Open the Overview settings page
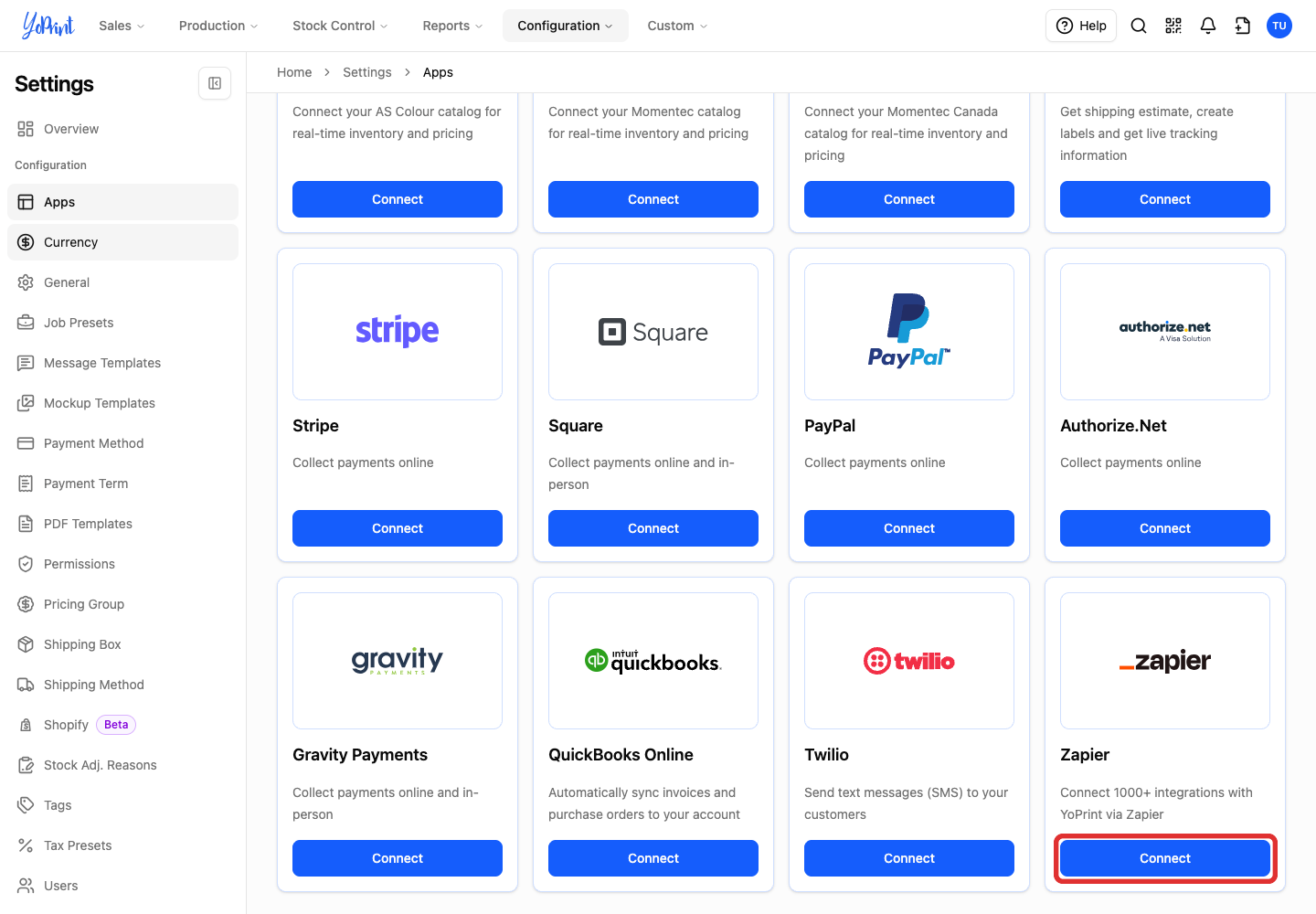This screenshot has height=914, width=1316. tap(122, 129)
